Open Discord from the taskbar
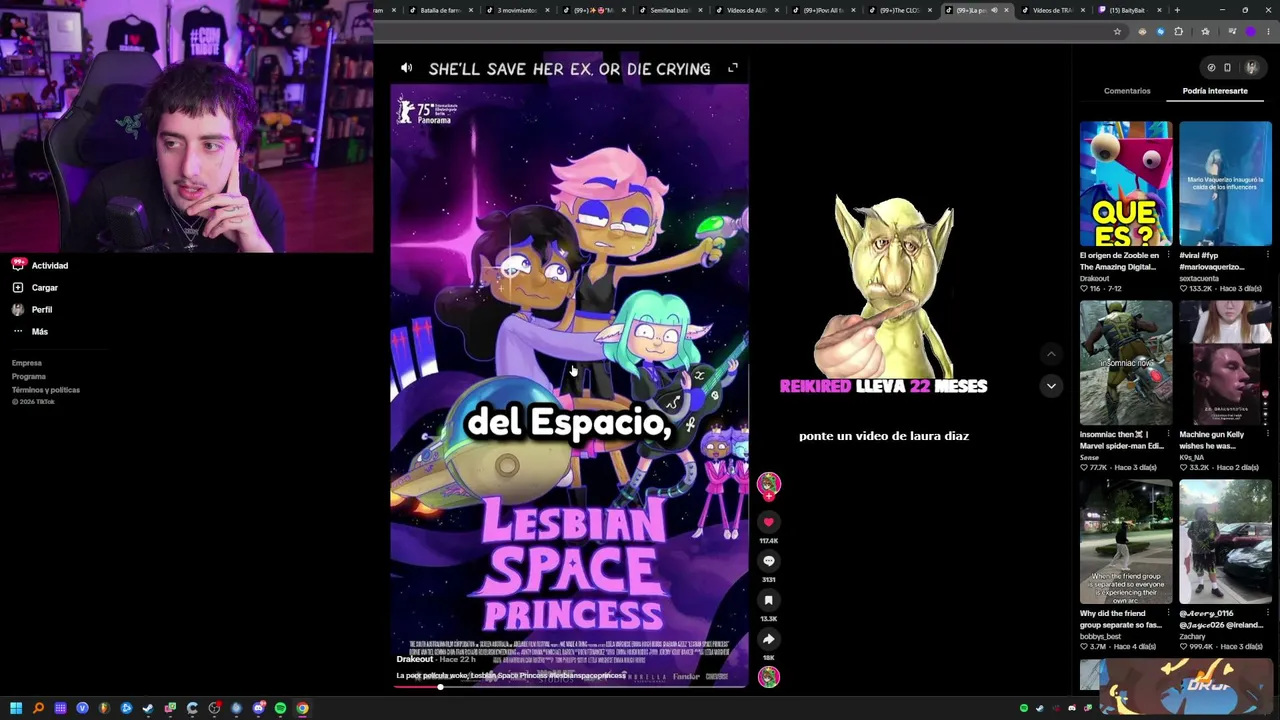 (258, 708)
